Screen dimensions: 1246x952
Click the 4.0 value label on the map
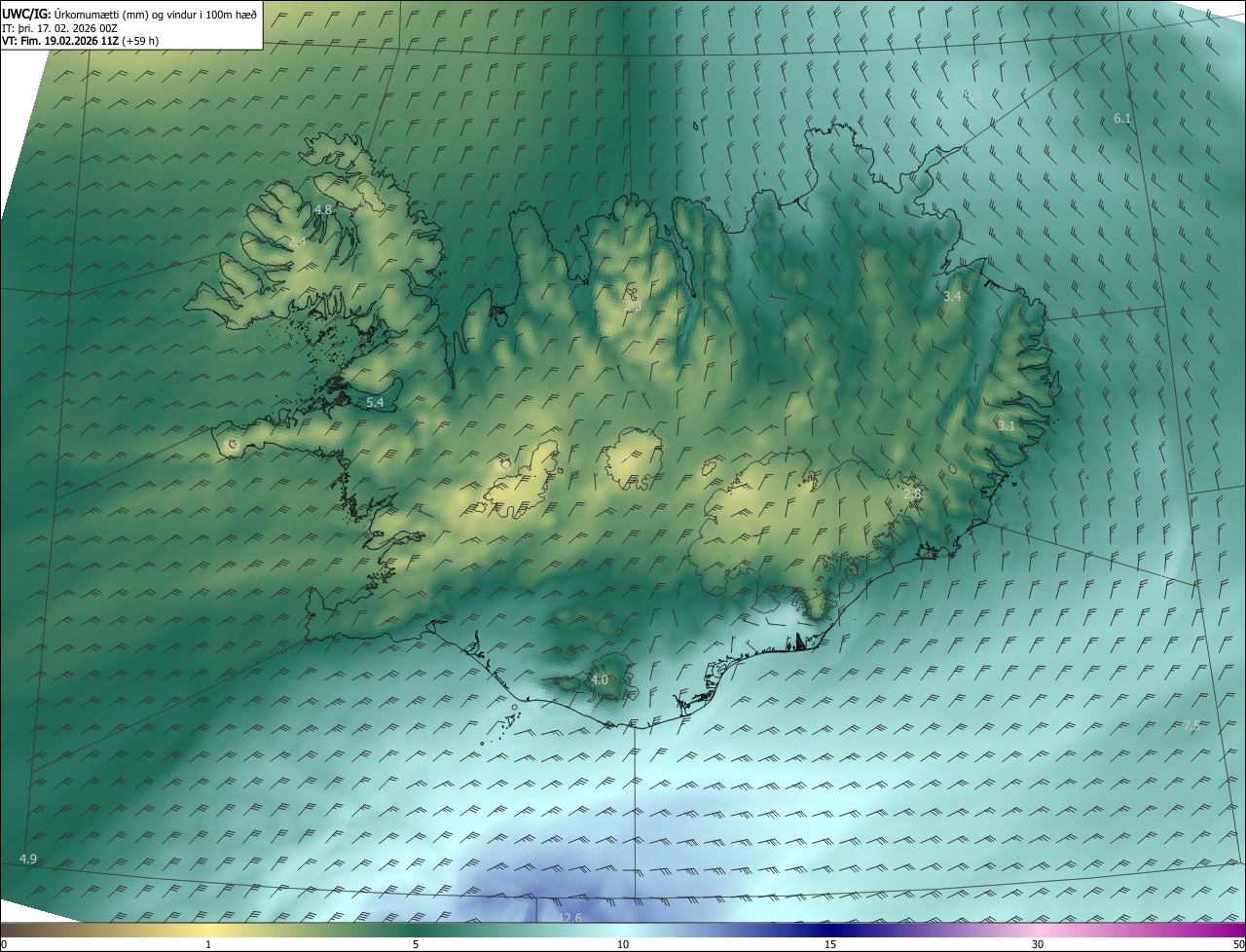tap(600, 679)
